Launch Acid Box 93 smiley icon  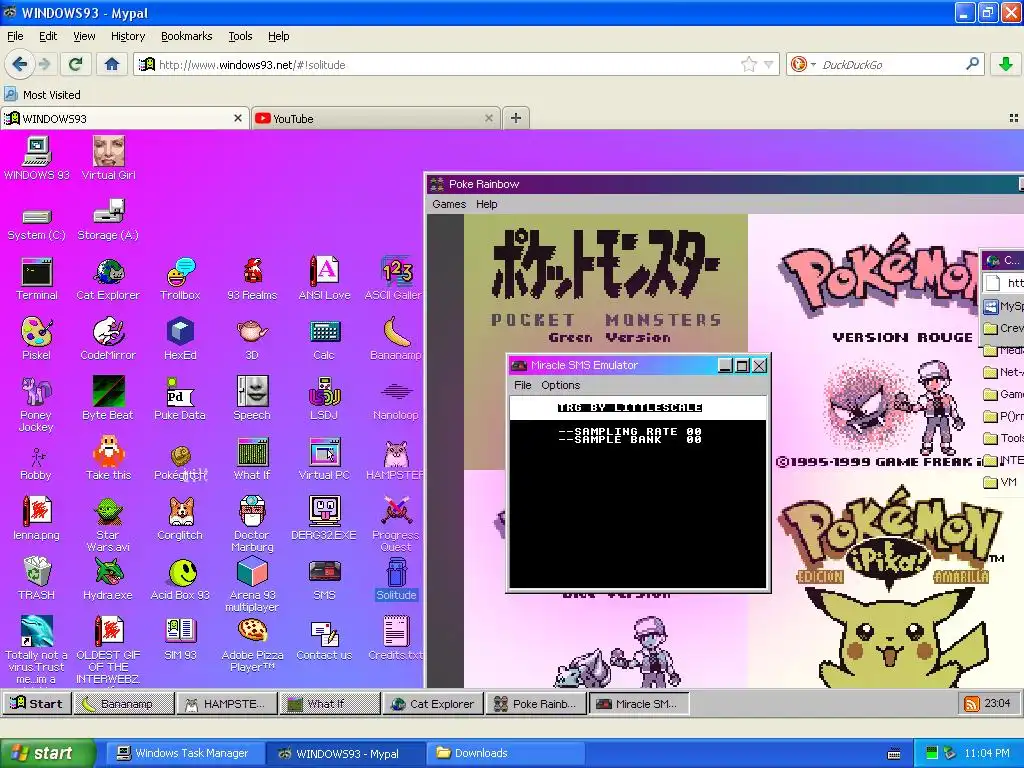(x=180, y=579)
